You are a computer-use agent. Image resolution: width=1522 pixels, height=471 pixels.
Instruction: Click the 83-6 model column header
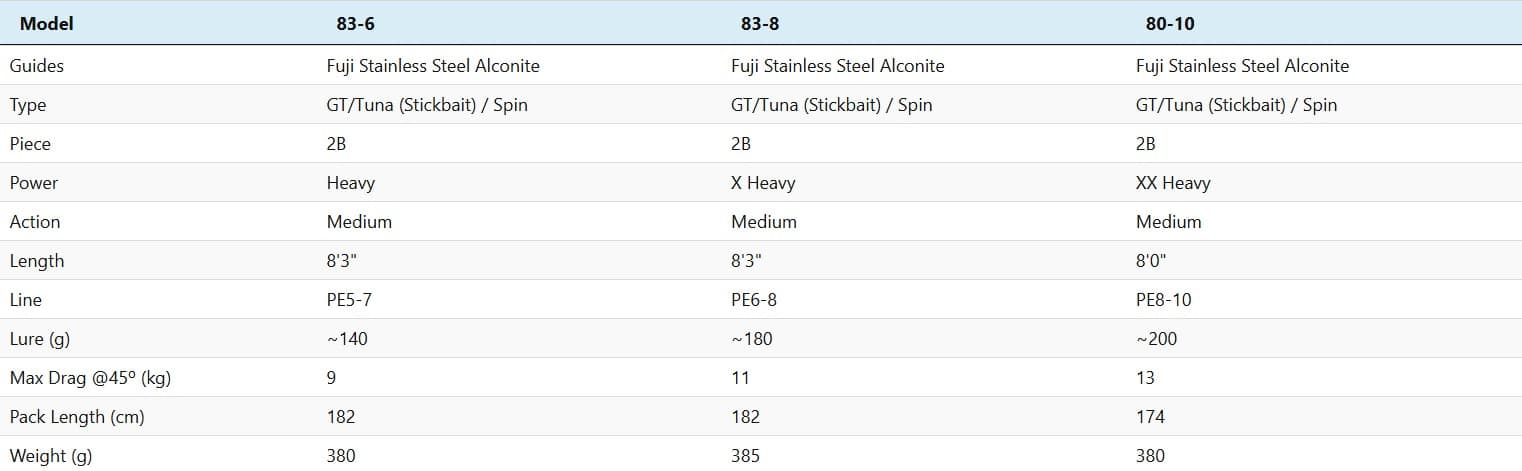pos(355,24)
